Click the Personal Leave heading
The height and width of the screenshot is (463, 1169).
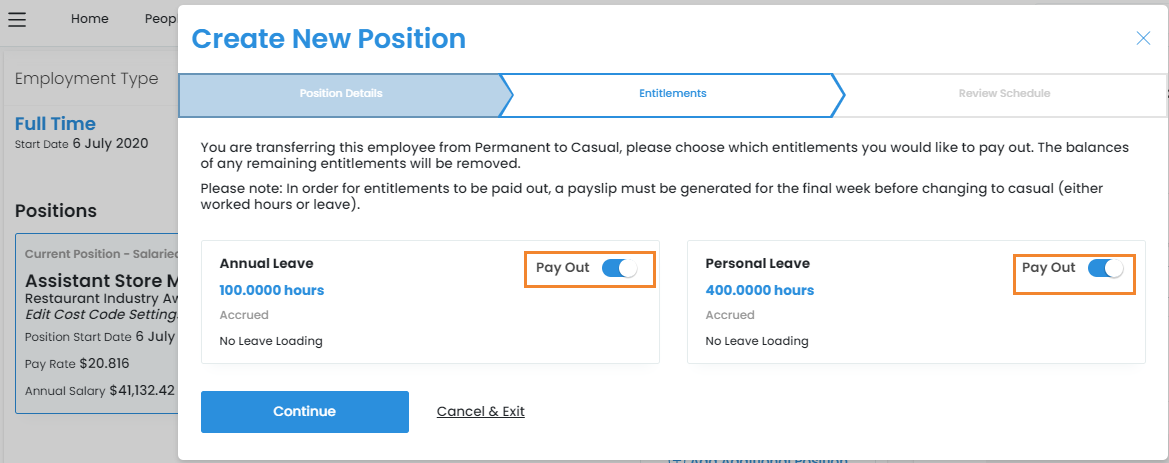757,264
